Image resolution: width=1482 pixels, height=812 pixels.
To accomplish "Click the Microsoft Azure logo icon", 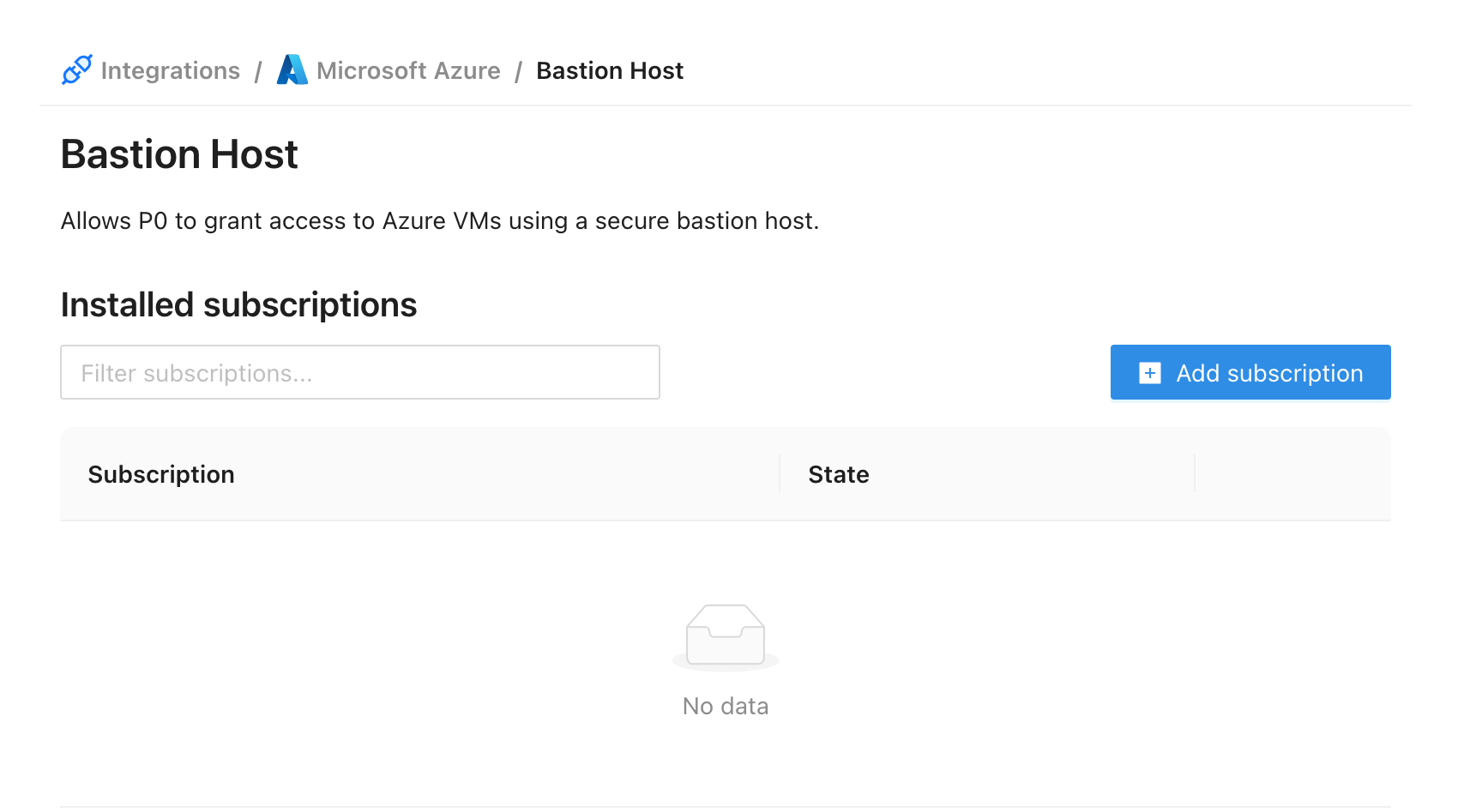I will pos(292,70).
